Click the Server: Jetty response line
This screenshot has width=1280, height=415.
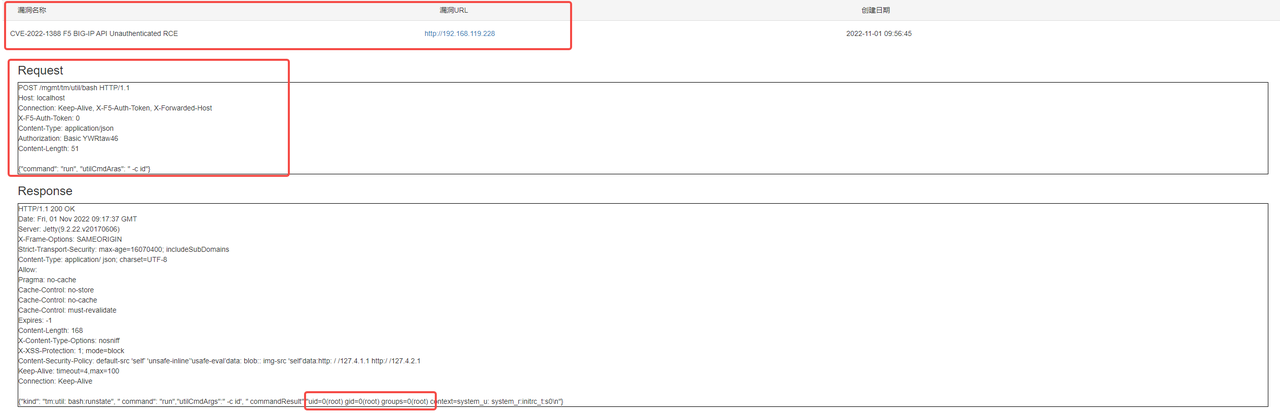(x=67, y=228)
